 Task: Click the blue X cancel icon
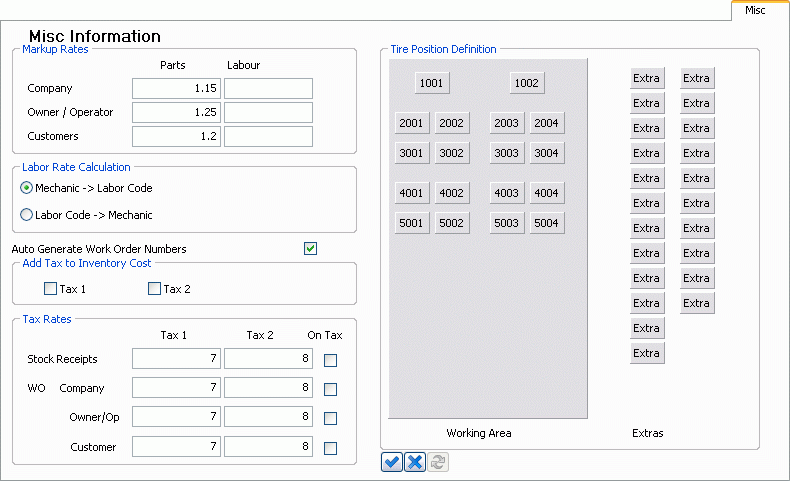coord(415,462)
